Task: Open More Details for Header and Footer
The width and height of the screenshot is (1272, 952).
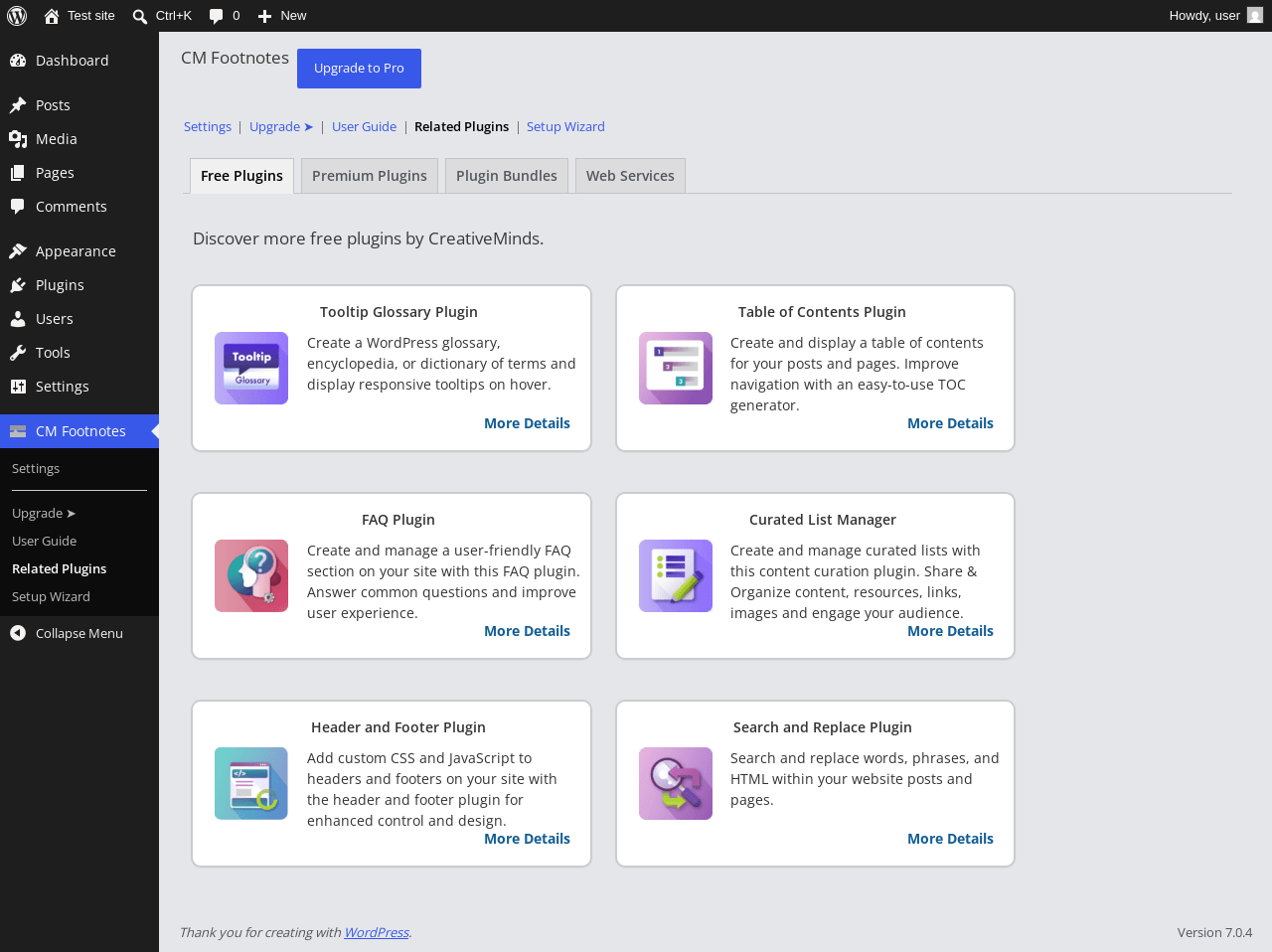Action: 527,839
